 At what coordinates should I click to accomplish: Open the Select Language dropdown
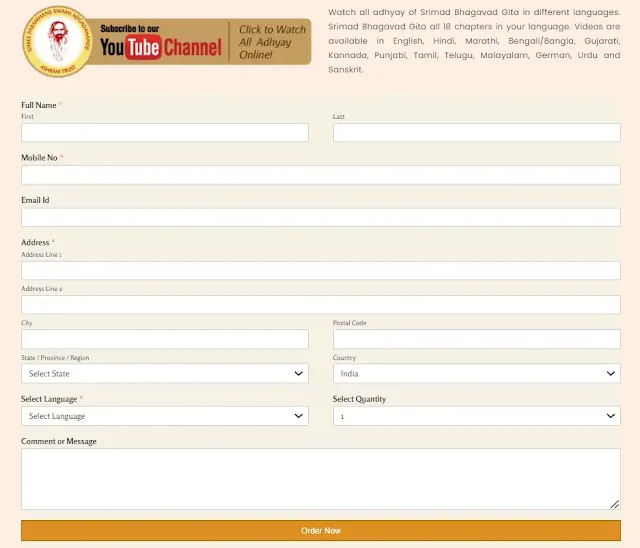point(165,416)
